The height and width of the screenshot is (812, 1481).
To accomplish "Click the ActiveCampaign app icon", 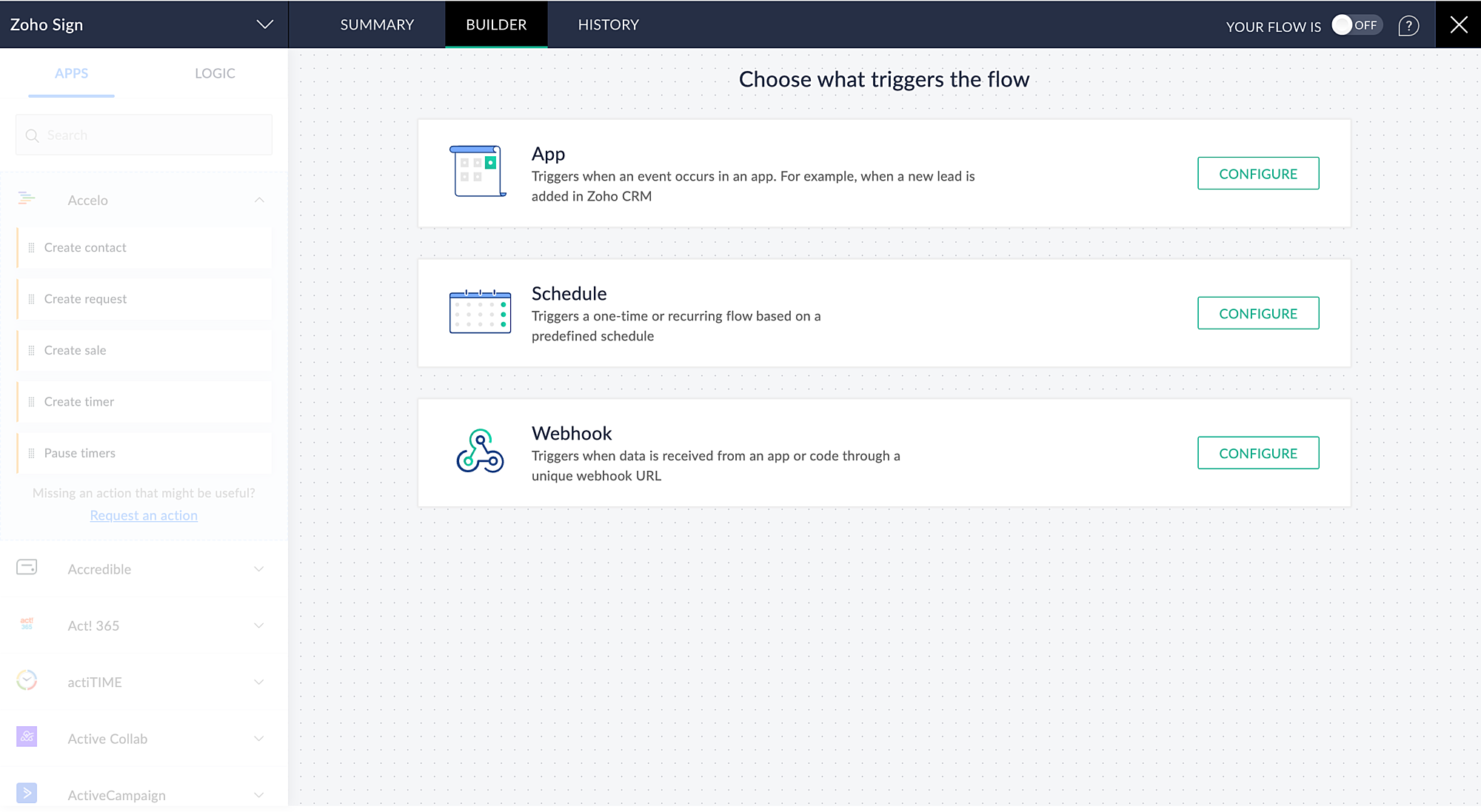I will click(x=27, y=793).
